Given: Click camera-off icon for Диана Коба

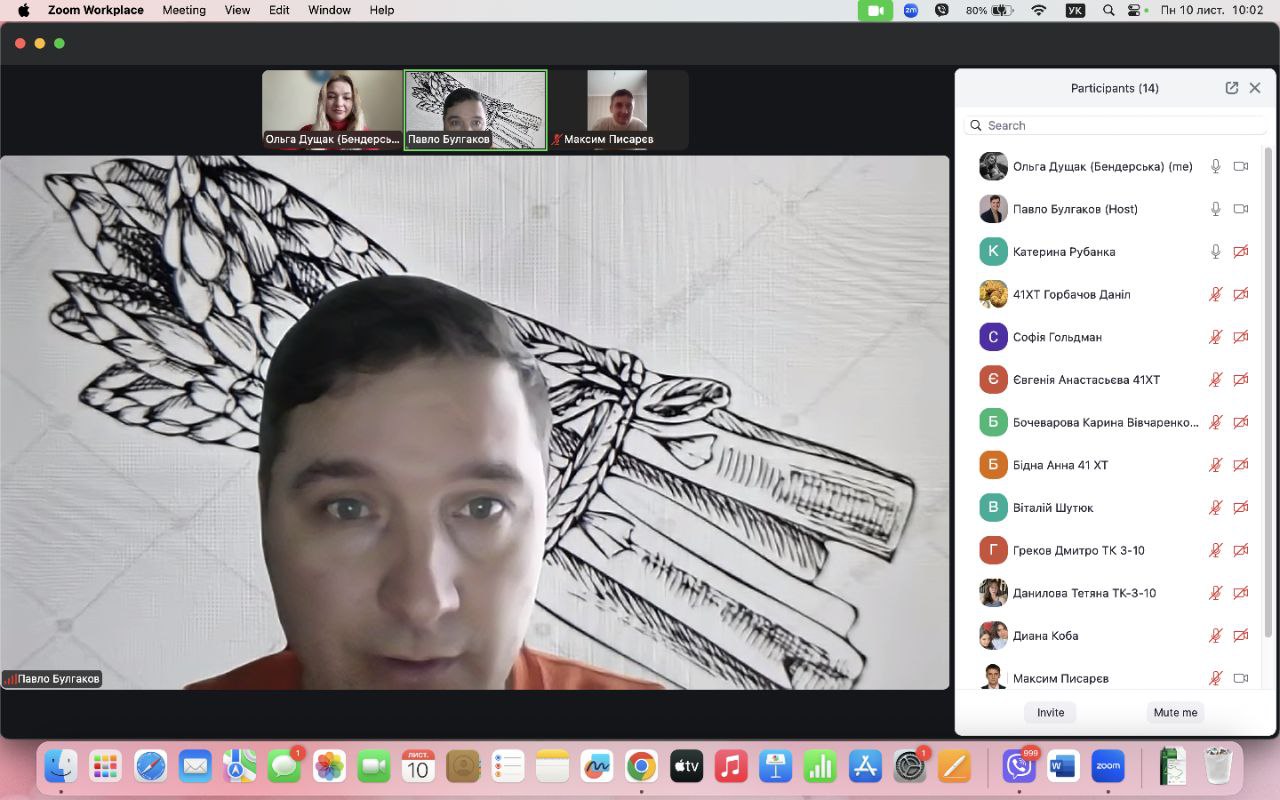Looking at the screenshot, I should [1241, 636].
